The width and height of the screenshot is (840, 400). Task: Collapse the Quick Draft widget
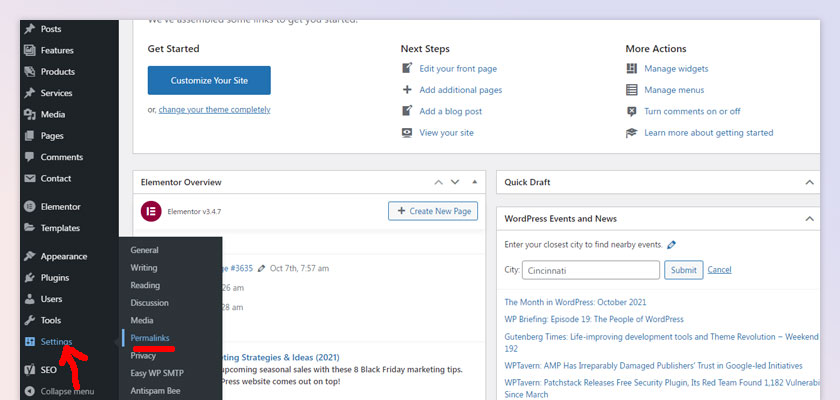[x=809, y=183]
